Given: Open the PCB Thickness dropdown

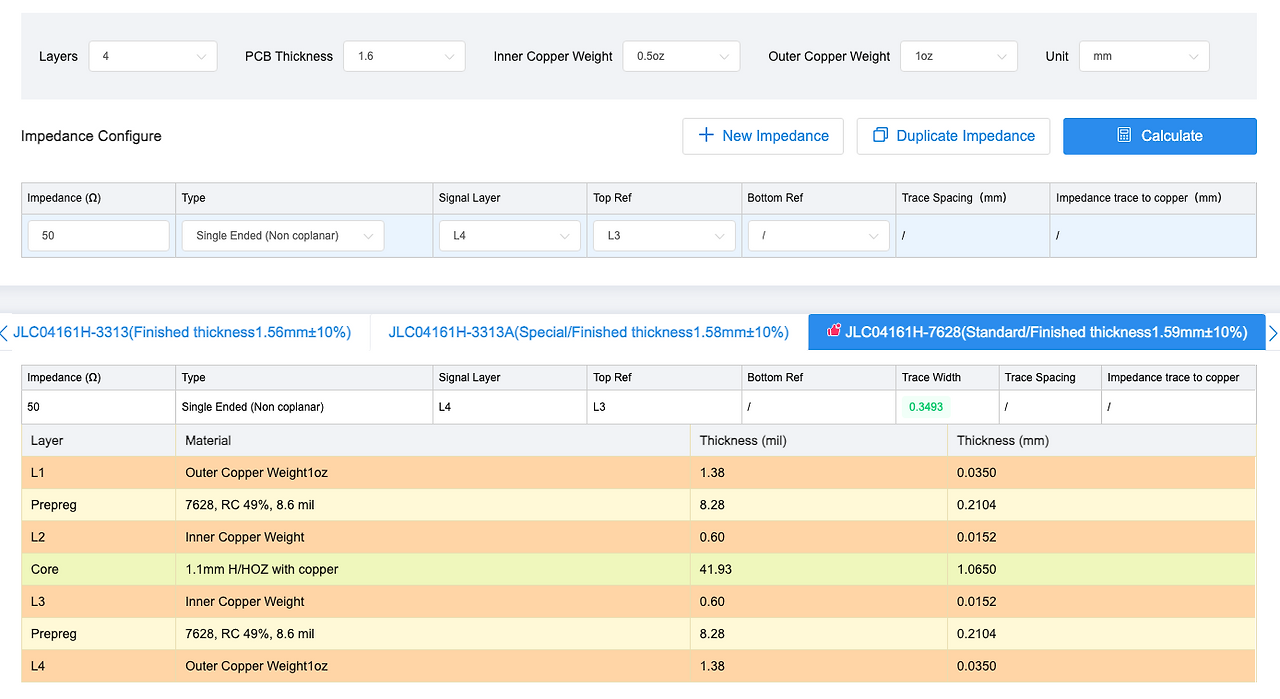Looking at the screenshot, I should 404,56.
